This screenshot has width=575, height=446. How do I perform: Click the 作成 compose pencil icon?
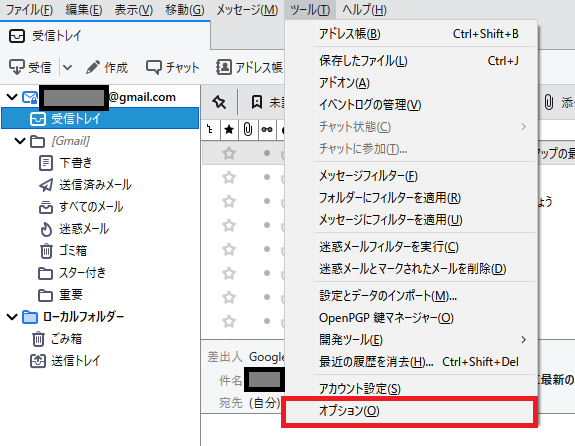point(92,67)
